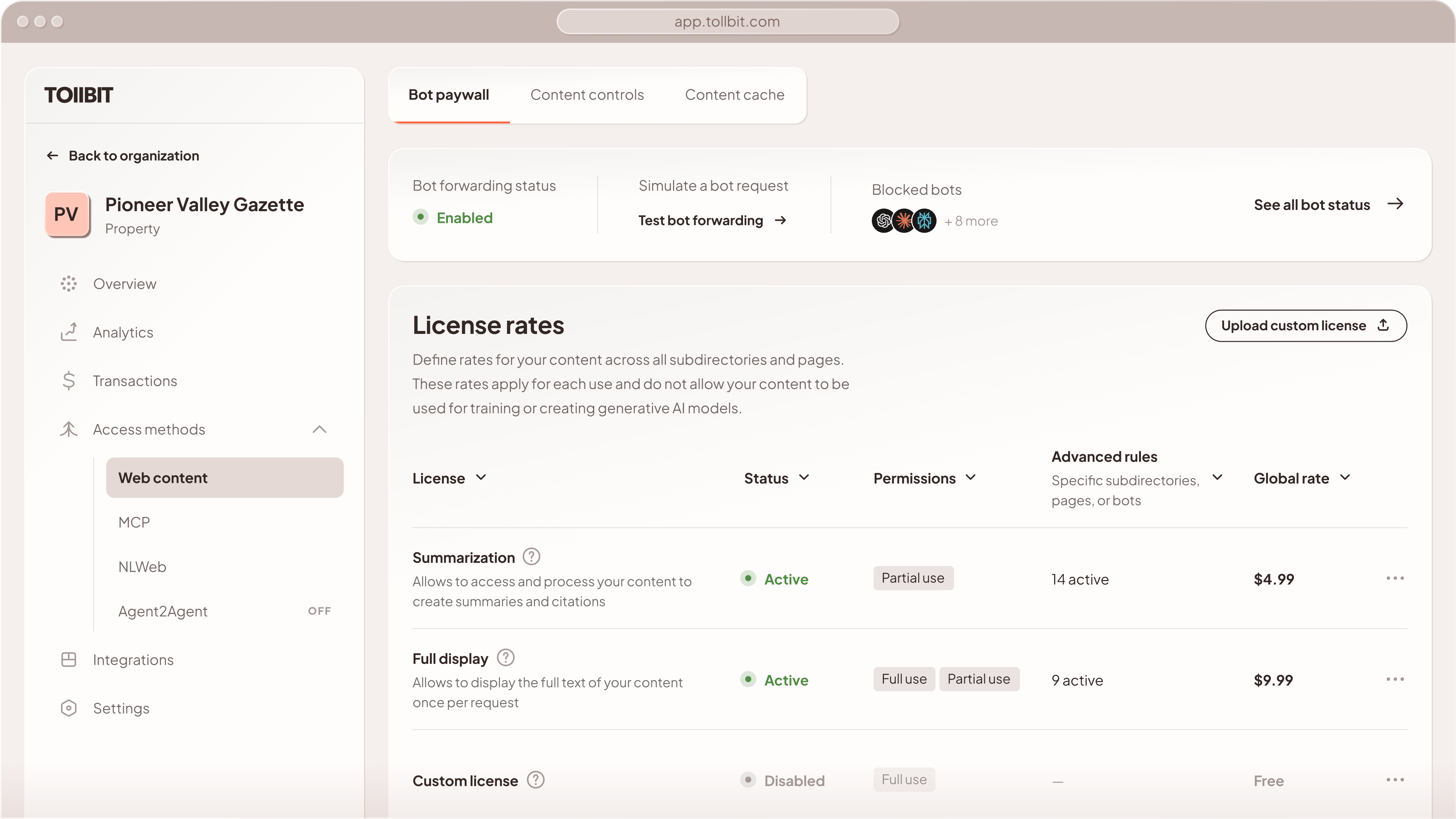Open the Content cache tab
1456x819 pixels.
(x=734, y=95)
